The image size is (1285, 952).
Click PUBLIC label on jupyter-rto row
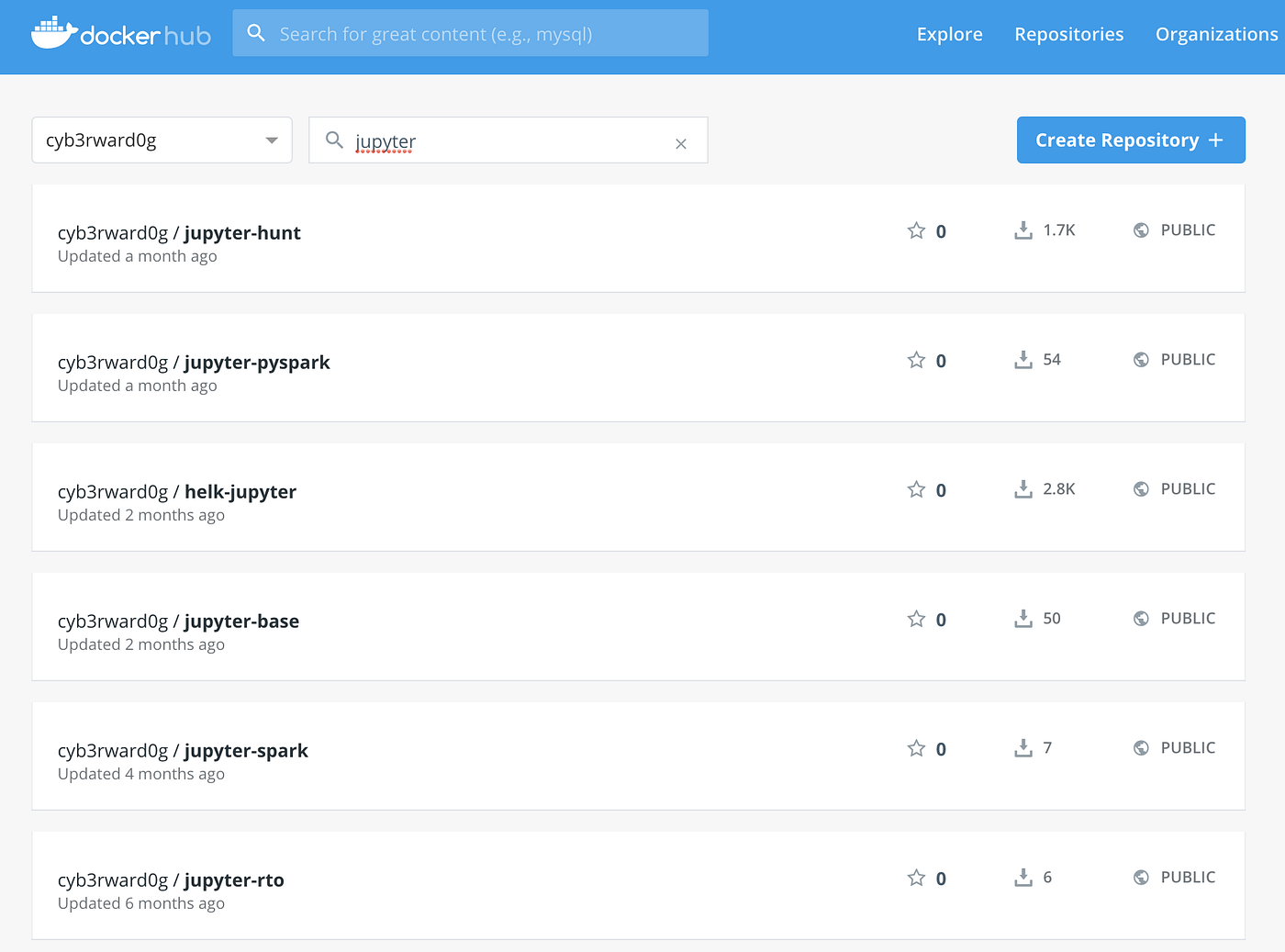click(1188, 878)
